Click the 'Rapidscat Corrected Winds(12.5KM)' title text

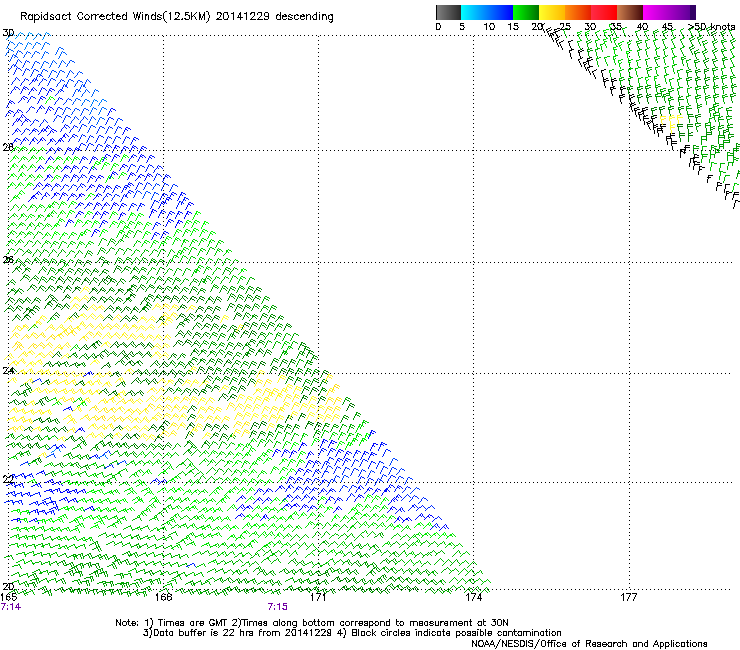115,17
